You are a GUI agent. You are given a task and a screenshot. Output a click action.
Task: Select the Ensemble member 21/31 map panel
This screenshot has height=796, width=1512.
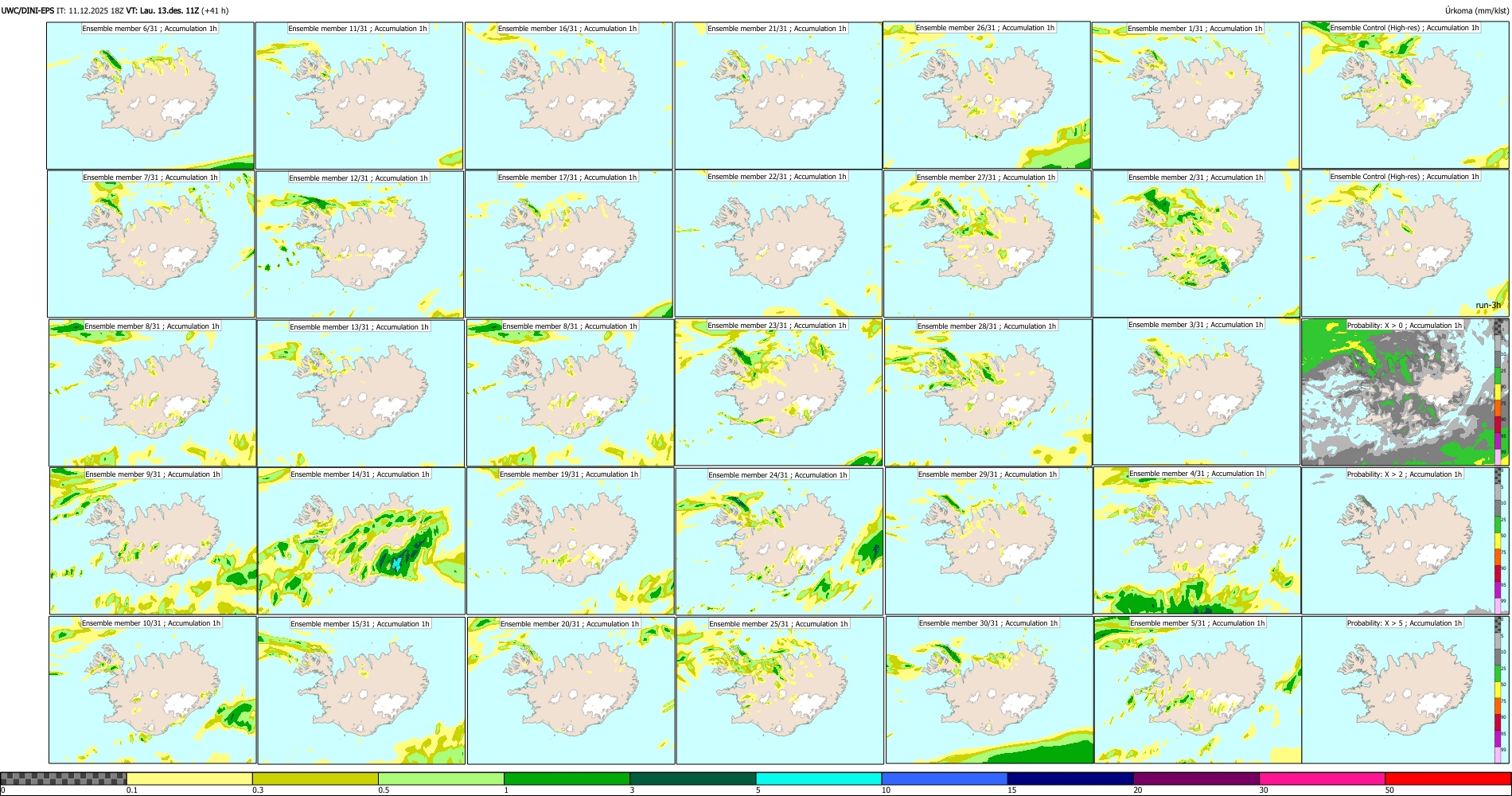pos(778,96)
